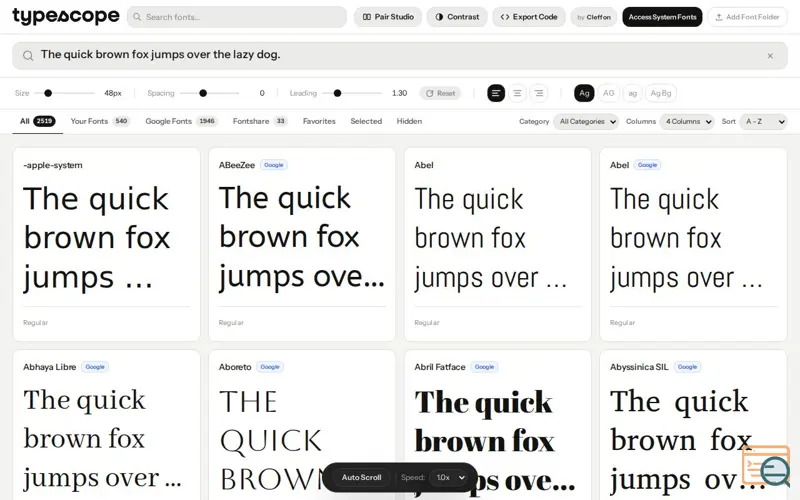Click the magnifier icon in the preview text bar
This screenshot has width=800, height=500.
28,56
